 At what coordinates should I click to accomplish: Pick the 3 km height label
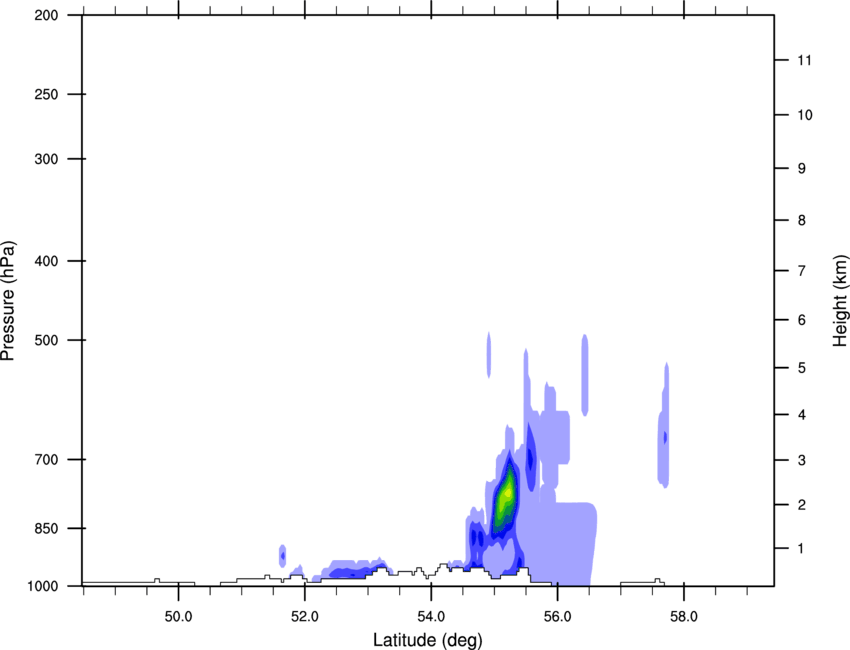coord(802,460)
